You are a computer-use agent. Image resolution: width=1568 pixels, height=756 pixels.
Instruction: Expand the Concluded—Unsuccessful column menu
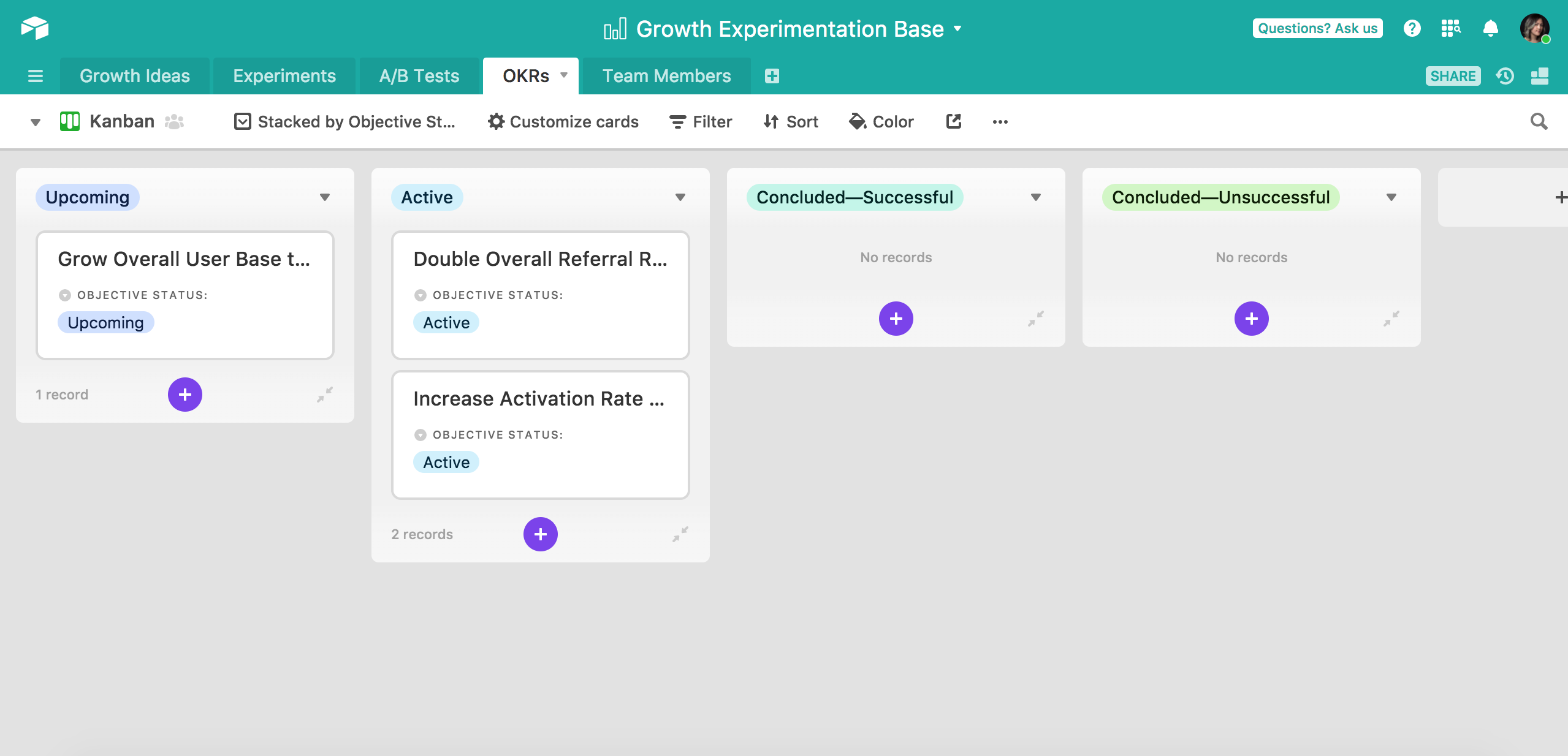point(1391,197)
